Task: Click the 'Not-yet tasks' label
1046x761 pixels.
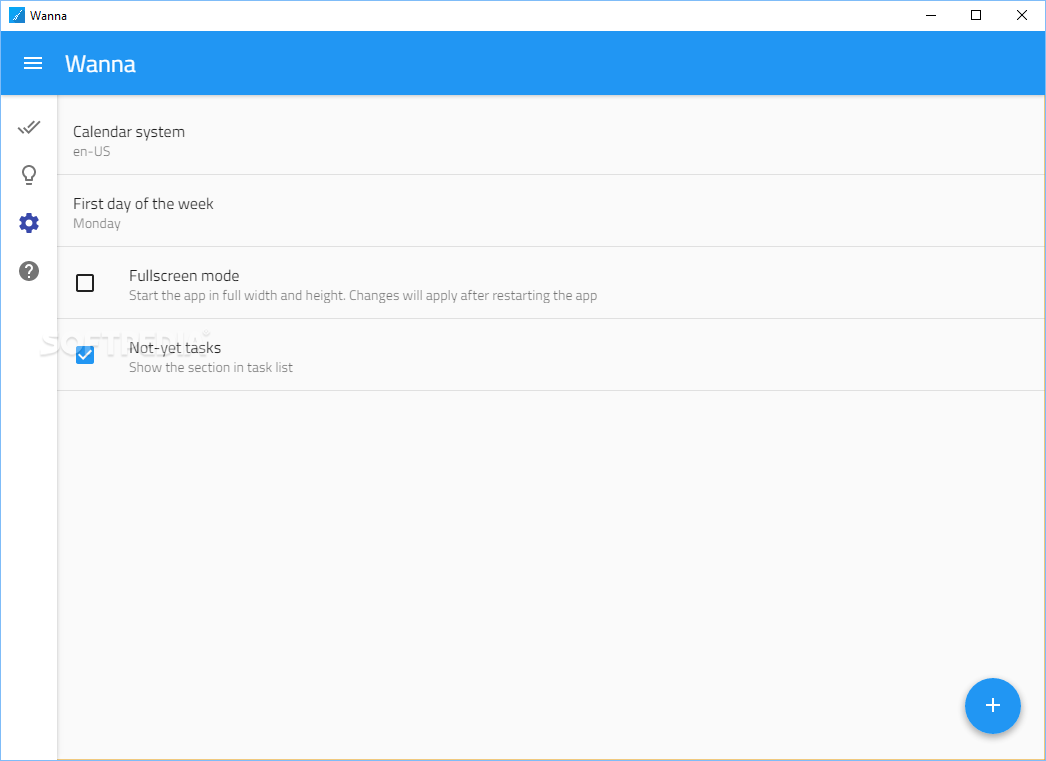Action: coord(175,347)
